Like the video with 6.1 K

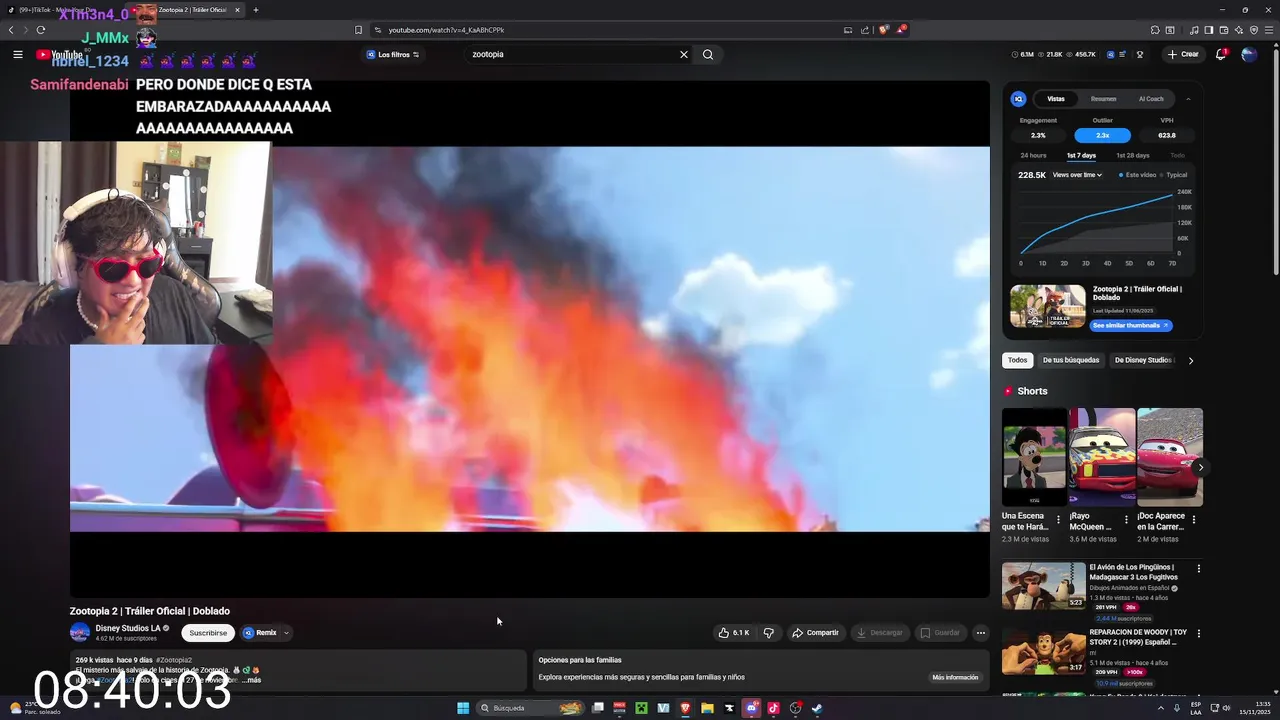[x=733, y=632]
